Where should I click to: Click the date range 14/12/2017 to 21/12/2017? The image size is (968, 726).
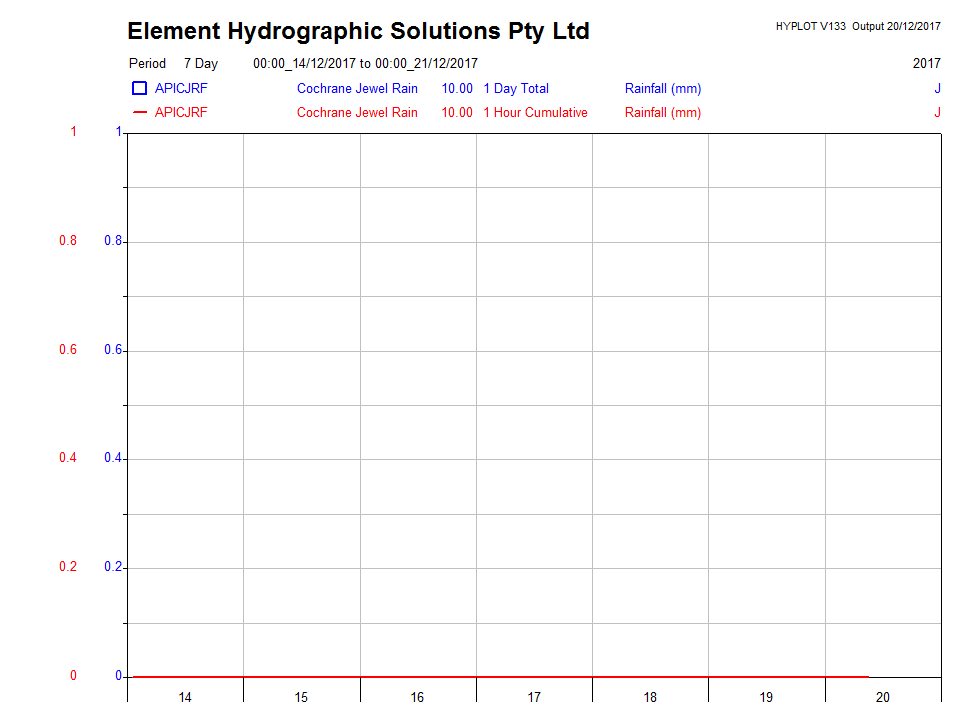click(x=365, y=64)
